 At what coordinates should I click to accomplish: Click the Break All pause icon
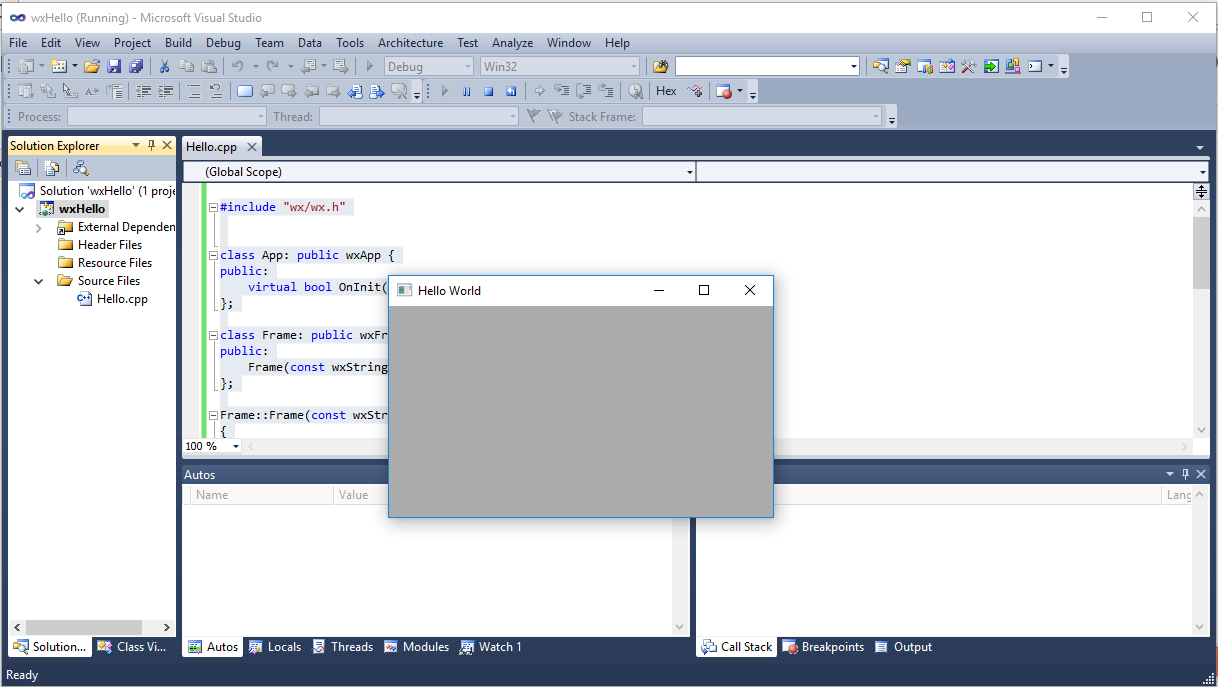[x=466, y=90]
